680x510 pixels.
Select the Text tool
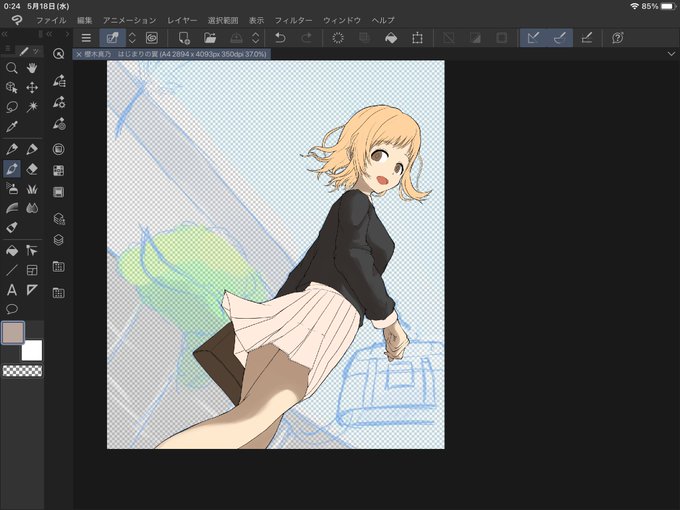[x=12, y=290]
